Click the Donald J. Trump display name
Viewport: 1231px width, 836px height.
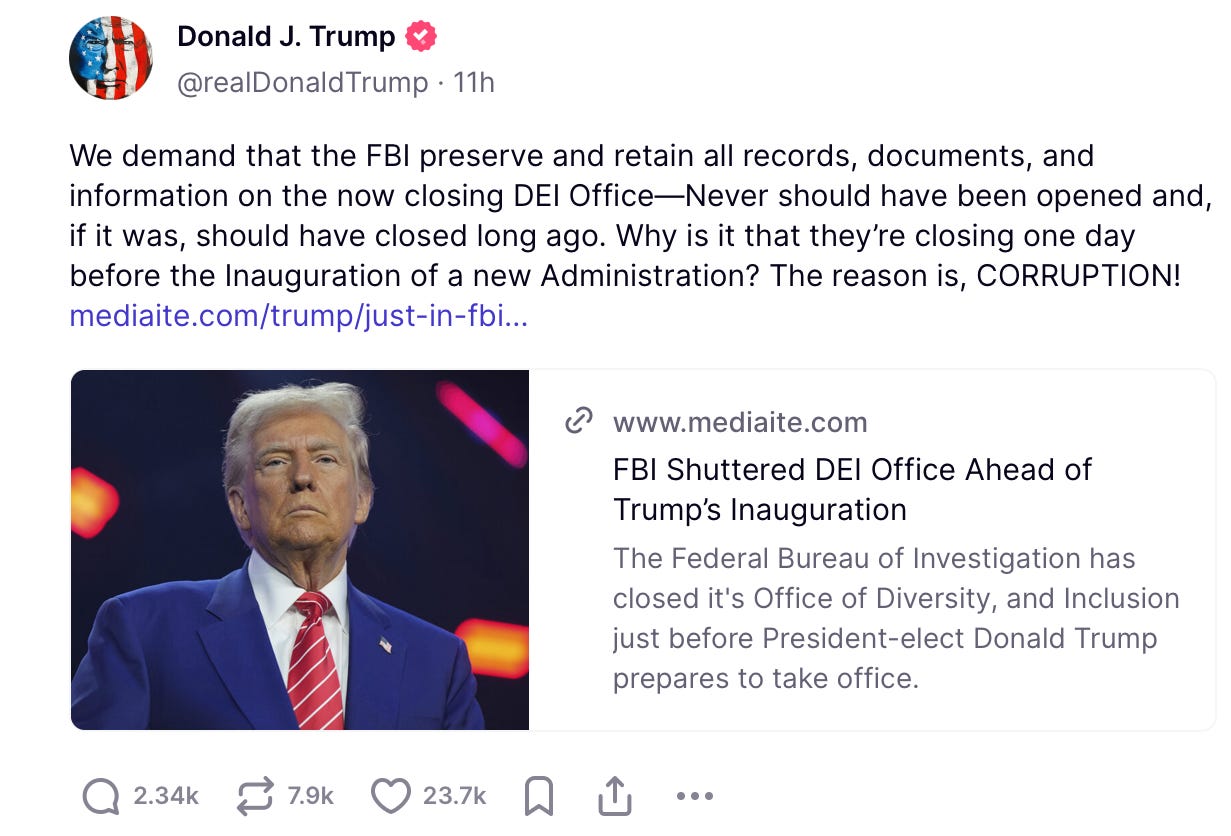click(x=286, y=37)
